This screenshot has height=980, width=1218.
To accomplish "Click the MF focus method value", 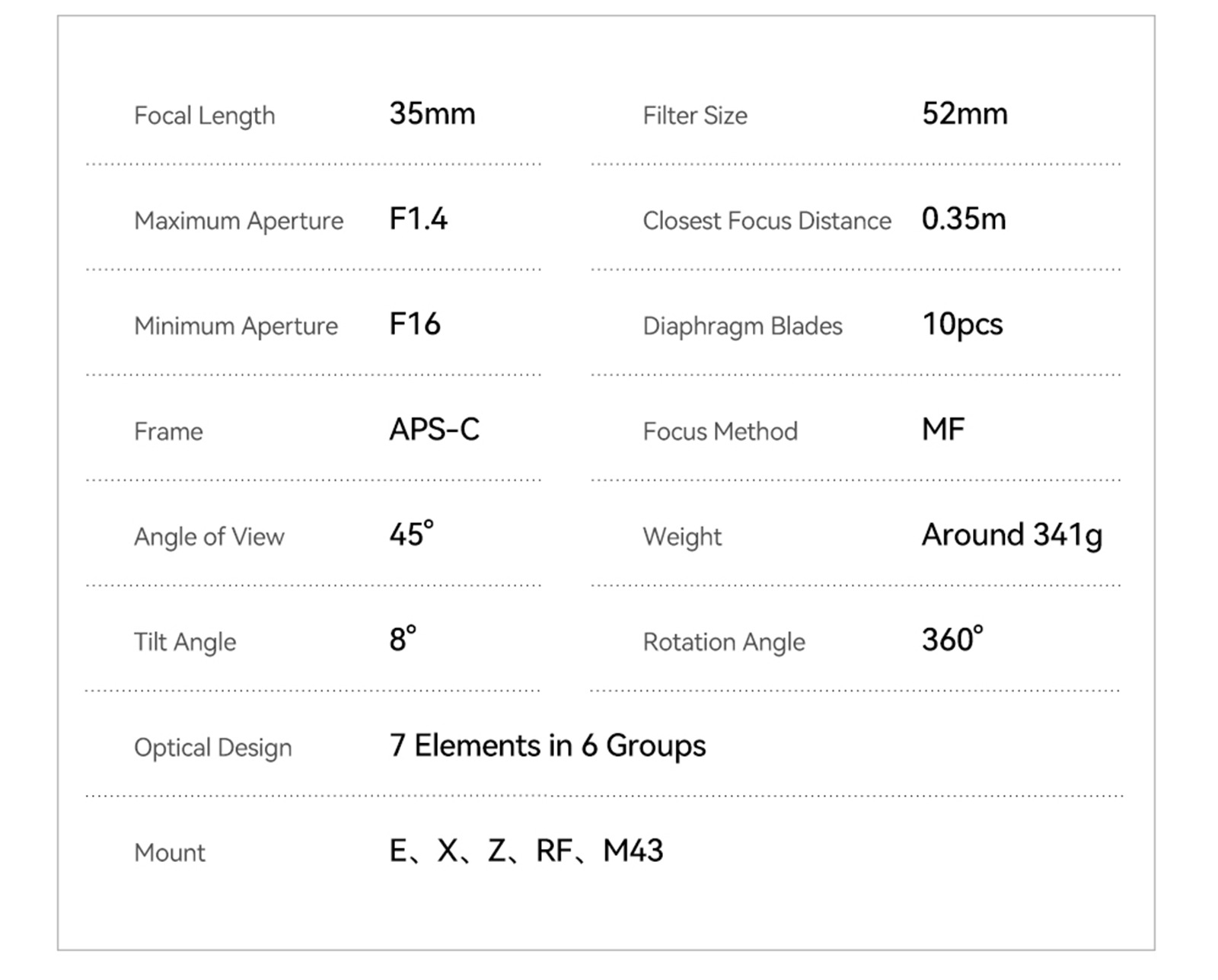I will click(942, 429).
